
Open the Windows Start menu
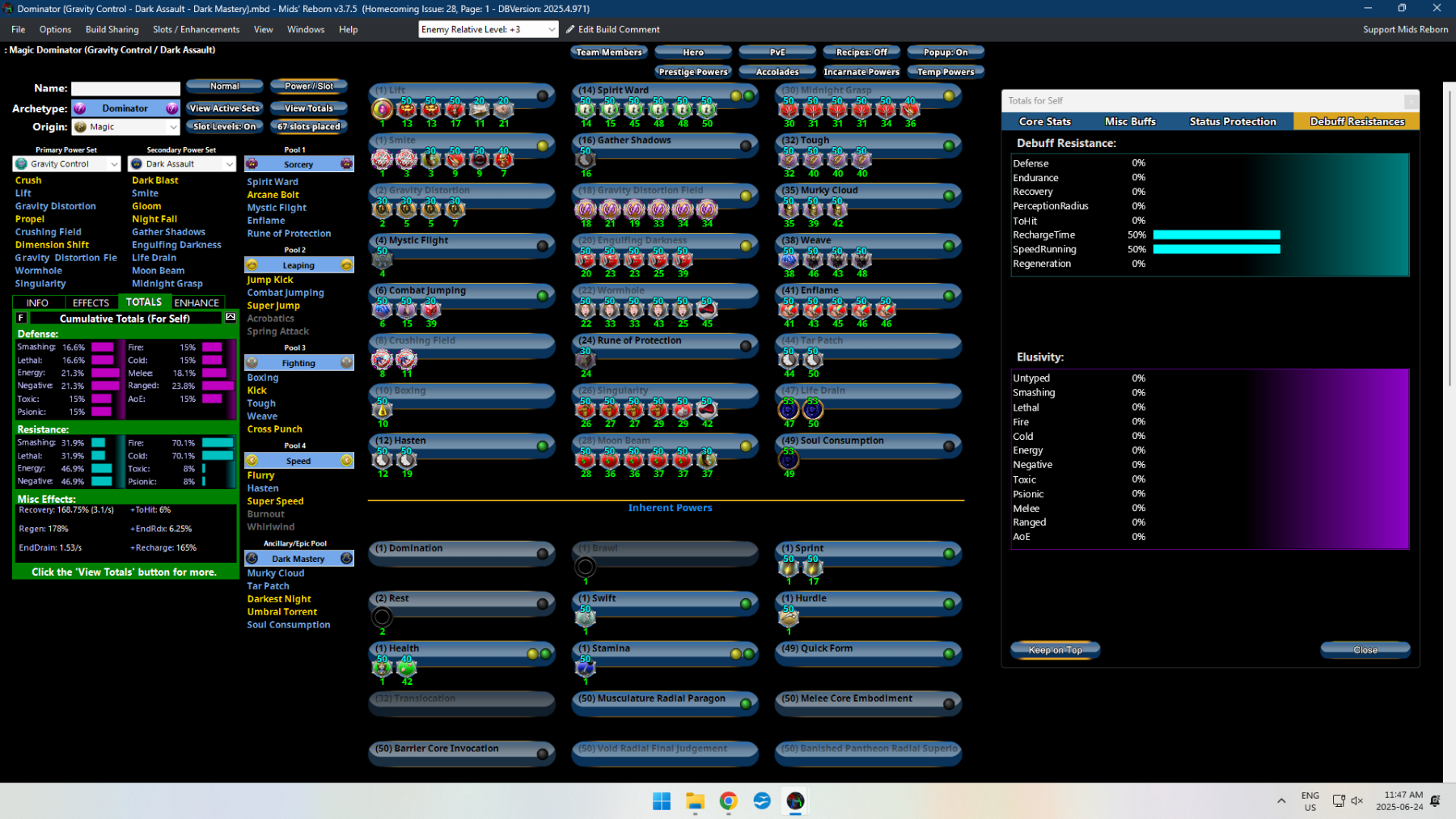(662, 800)
